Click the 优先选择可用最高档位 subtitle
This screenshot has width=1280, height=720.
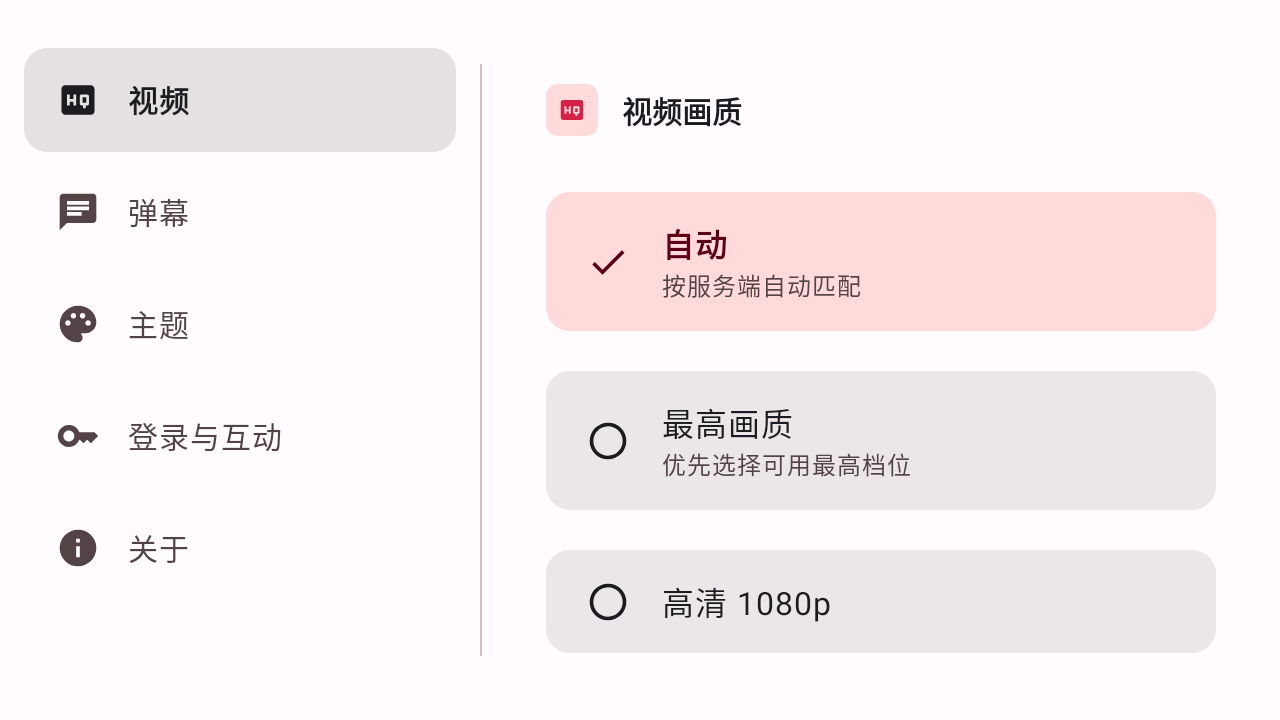pyautogui.click(x=786, y=466)
